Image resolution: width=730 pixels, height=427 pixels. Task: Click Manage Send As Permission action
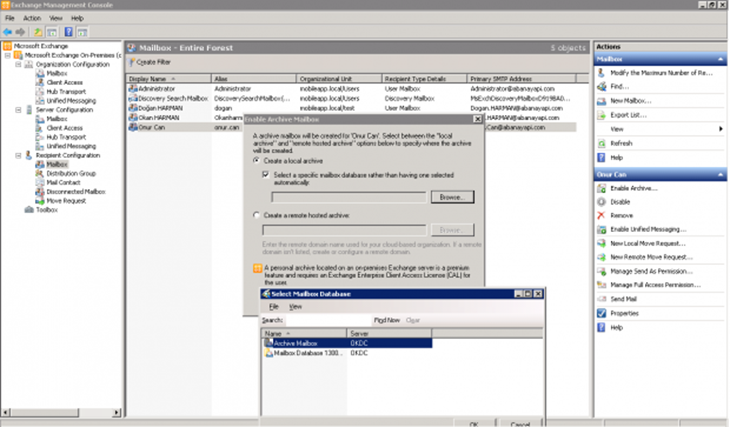point(651,271)
